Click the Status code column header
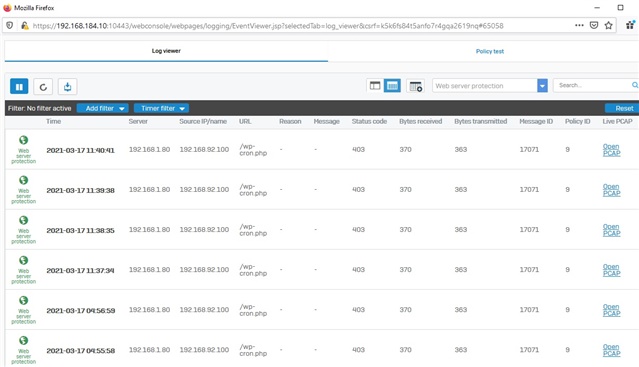Screen dimensions: 639x367 tap(369, 121)
